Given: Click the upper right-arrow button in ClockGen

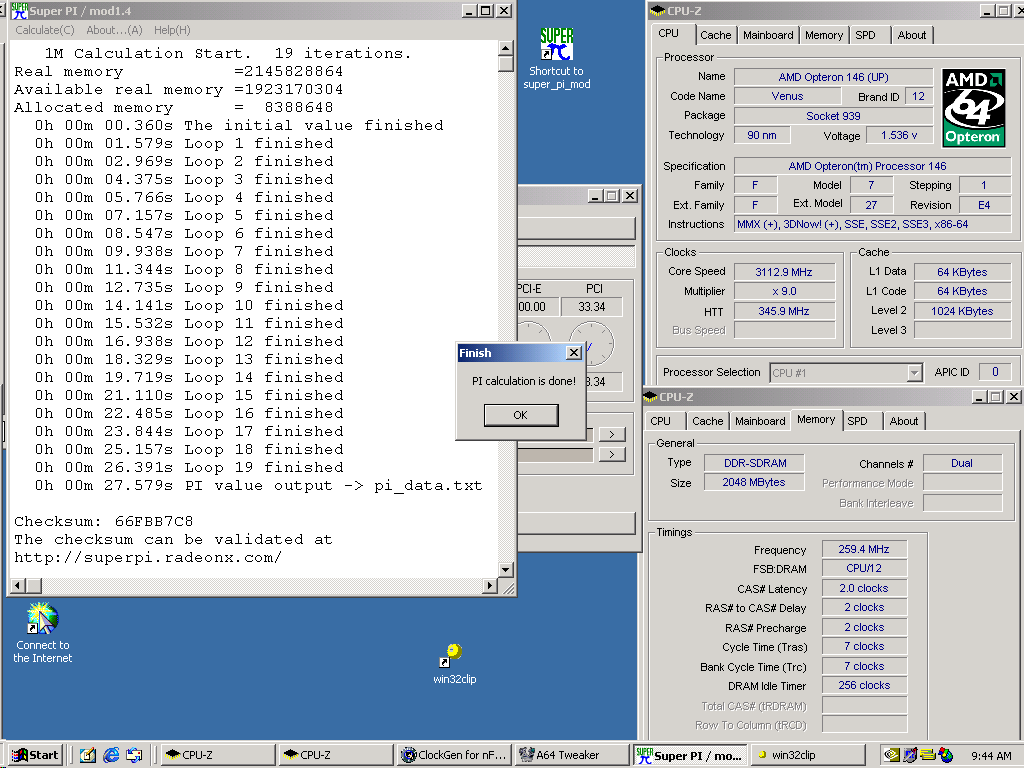Looking at the screenshot, I should (612, 434).
